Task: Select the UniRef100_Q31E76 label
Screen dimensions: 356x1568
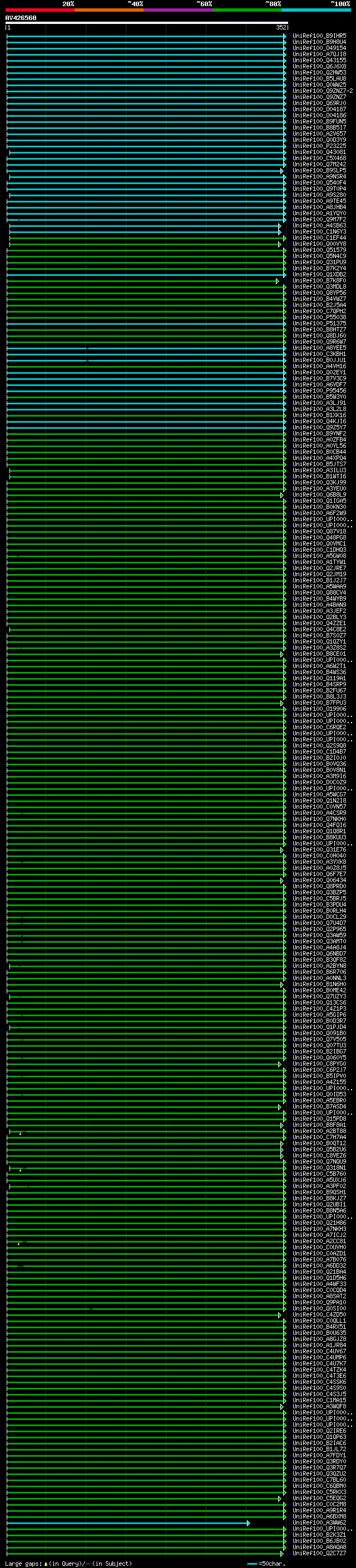Action: tap(319, 850)
